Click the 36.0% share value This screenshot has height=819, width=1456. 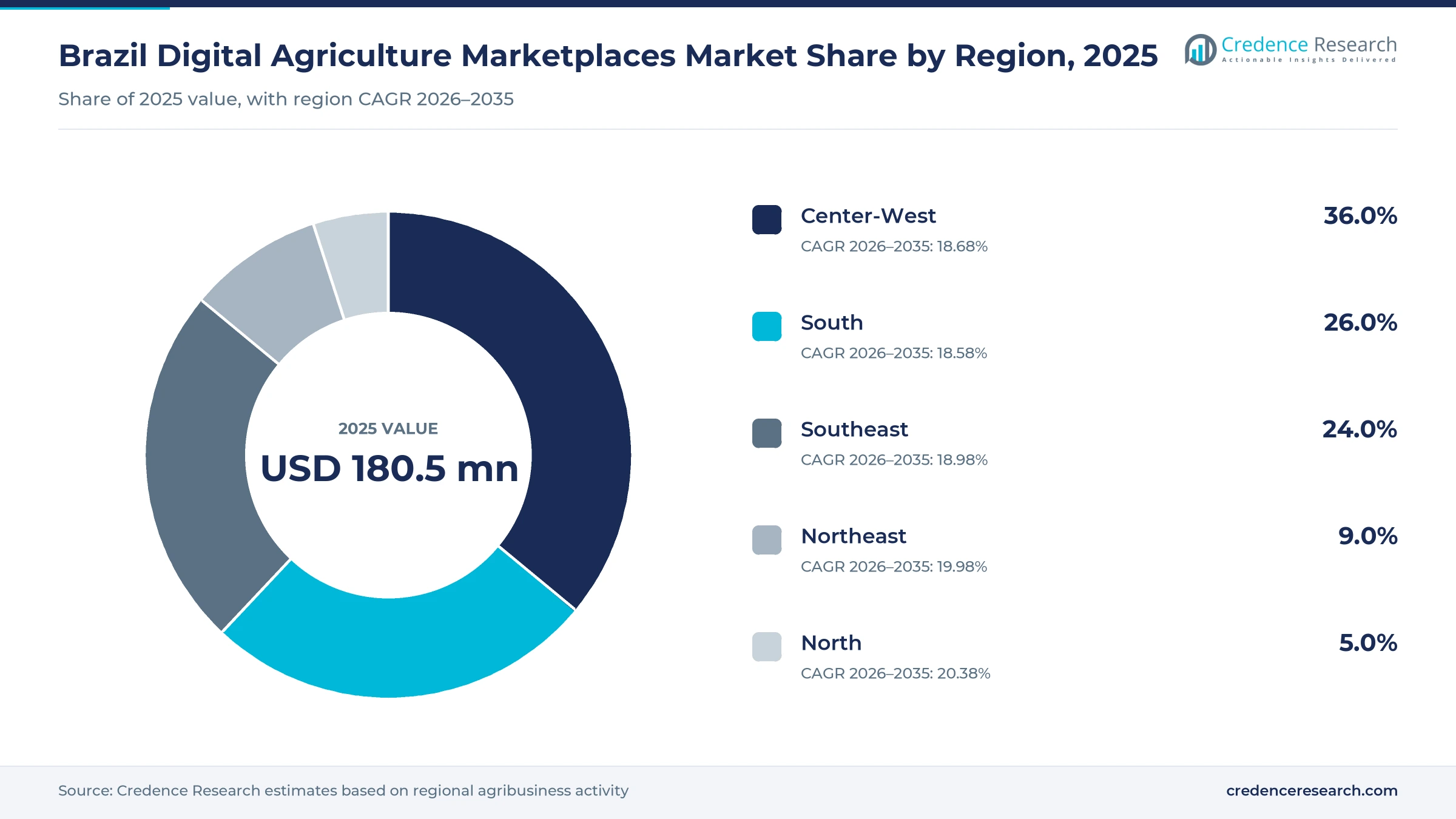click(x=1360, y=216)
